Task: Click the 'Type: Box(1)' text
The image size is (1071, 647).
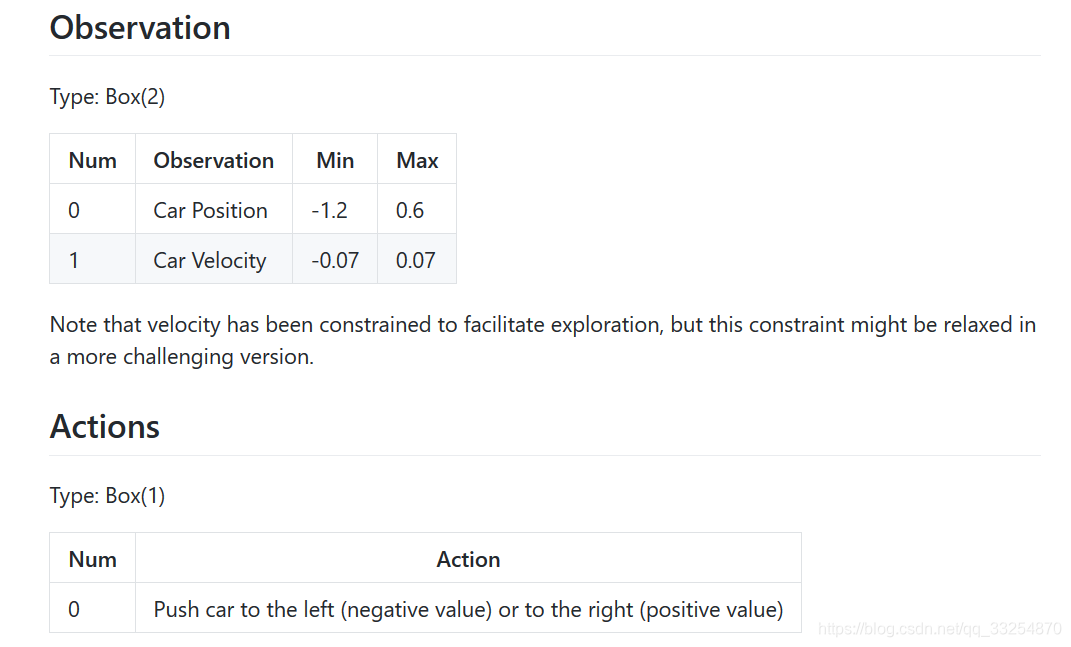Action: coord(107,496)
